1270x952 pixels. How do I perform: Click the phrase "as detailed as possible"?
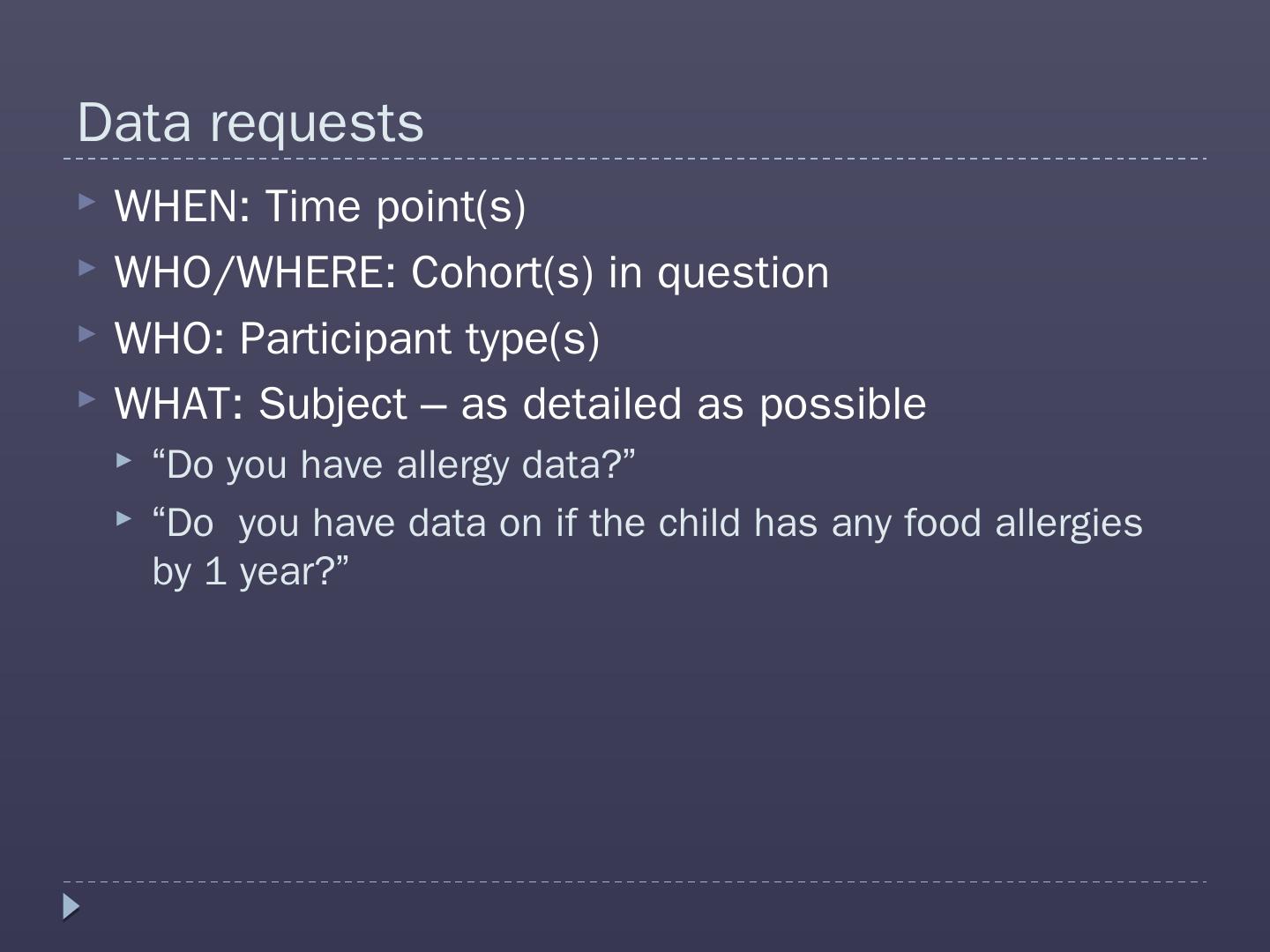(693, 404)
